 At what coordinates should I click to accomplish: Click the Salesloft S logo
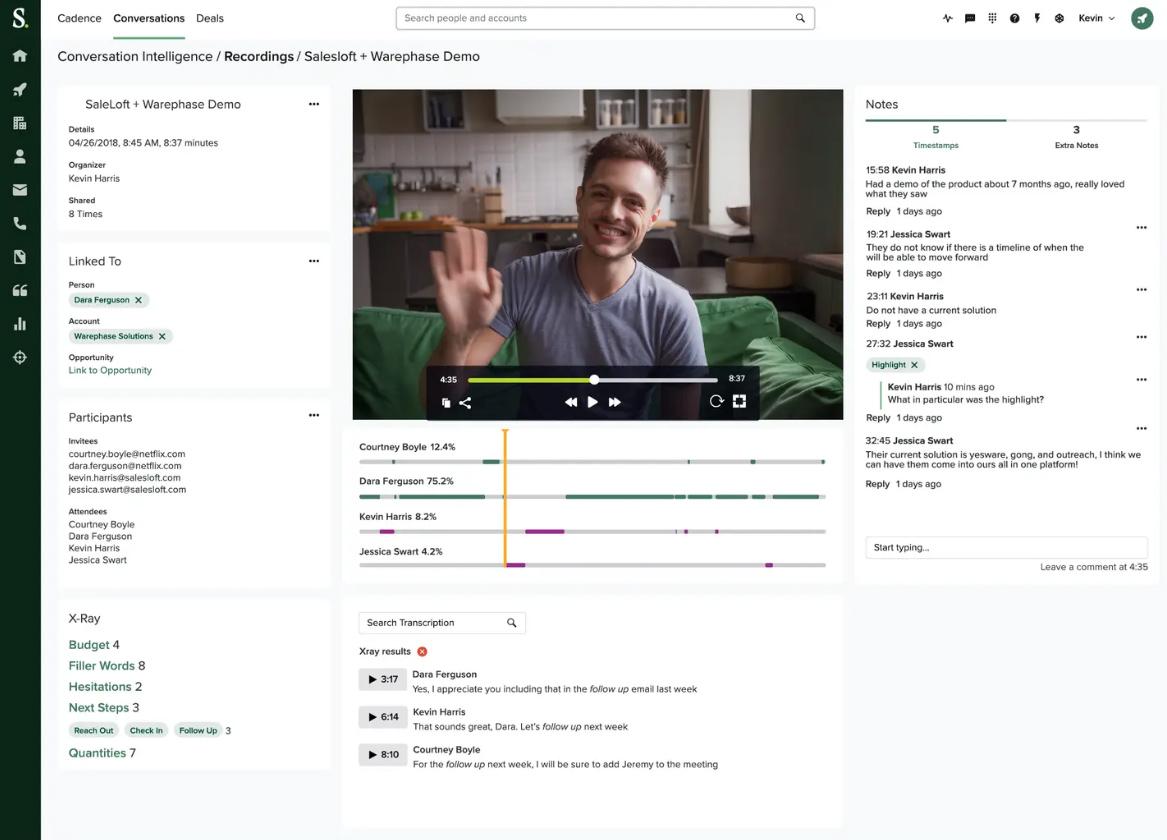(x=20, y=18)
